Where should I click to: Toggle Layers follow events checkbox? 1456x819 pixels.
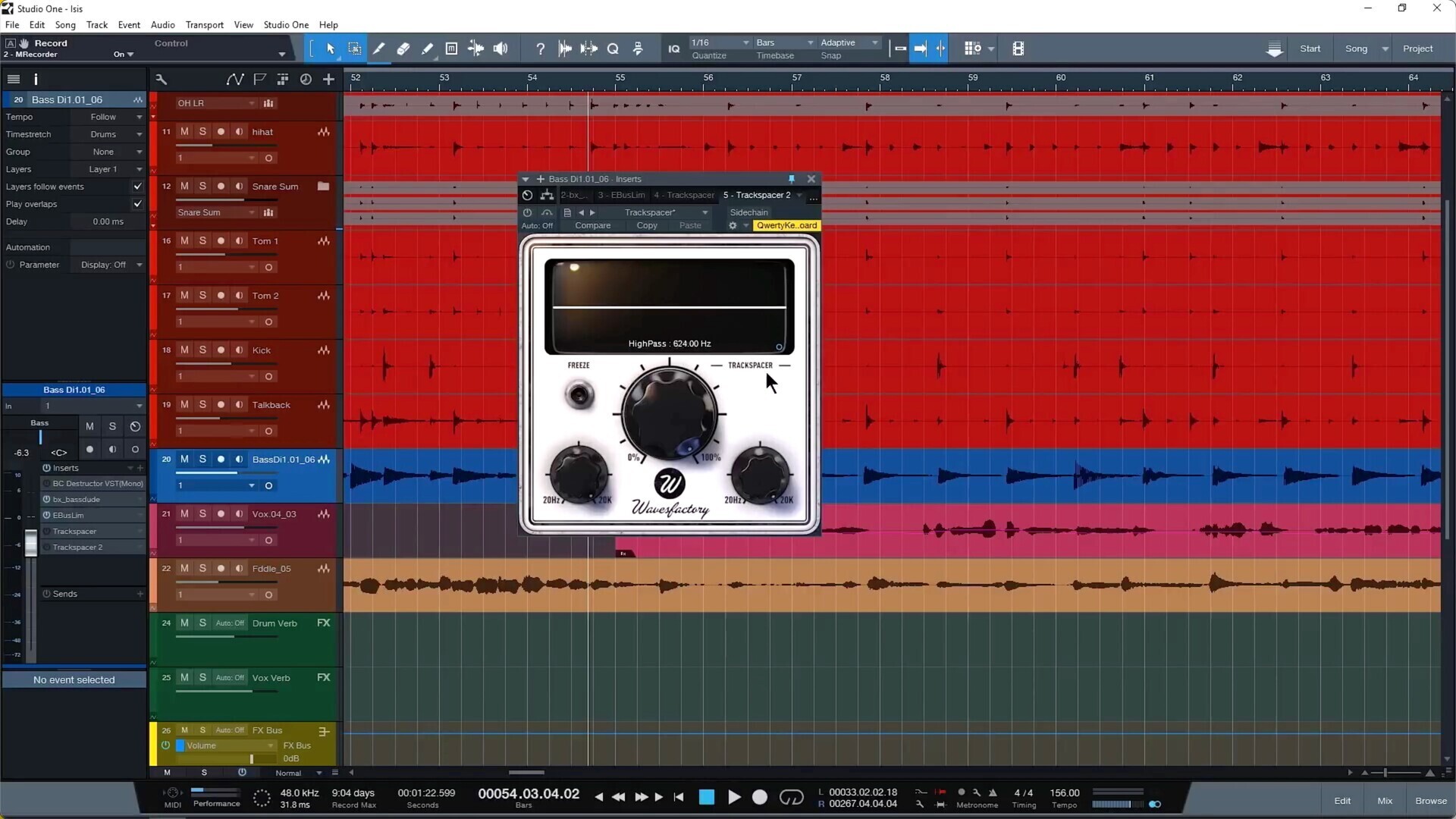(x=137, y=187)
